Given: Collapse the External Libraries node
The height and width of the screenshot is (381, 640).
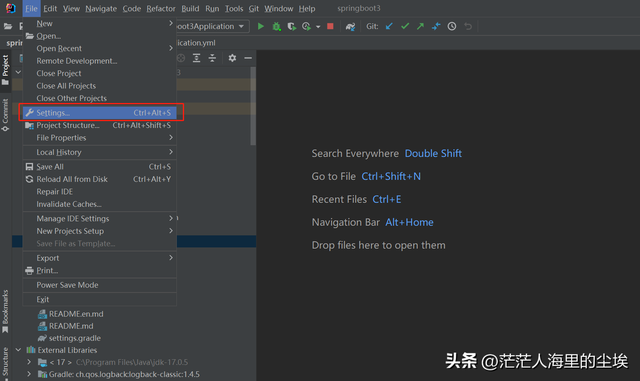Looking at the screenshot, I should tap(18, 350).
